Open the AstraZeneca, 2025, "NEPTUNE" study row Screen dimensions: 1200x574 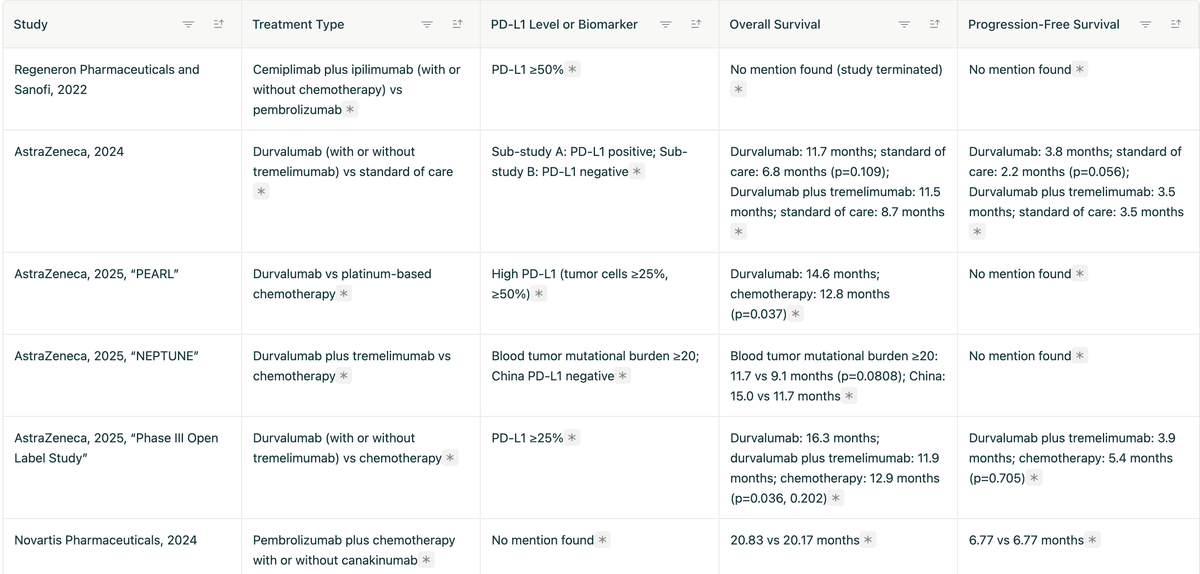tap(600, 376)
